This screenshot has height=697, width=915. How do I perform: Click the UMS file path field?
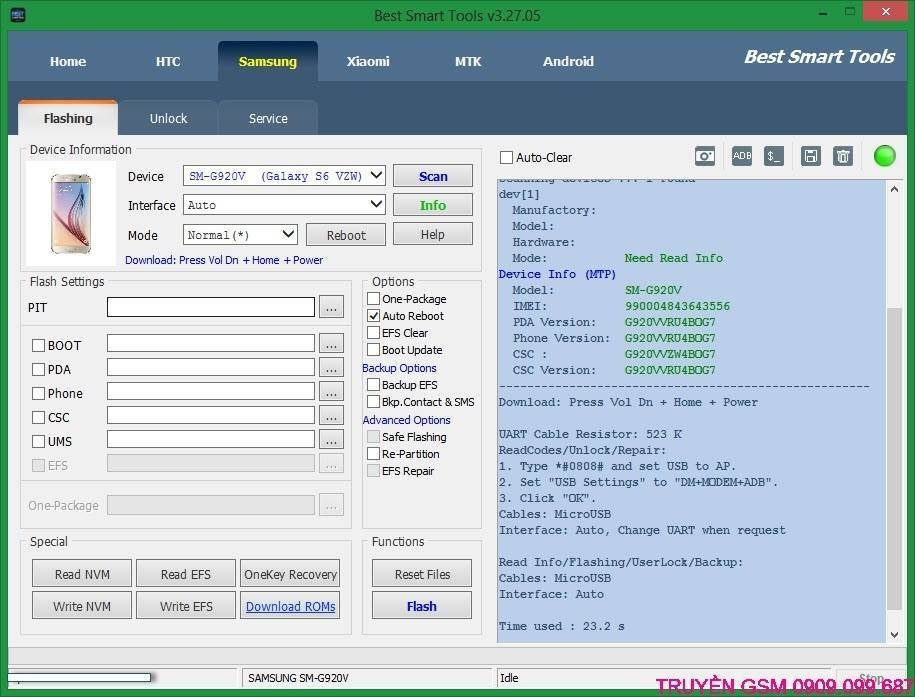click(211, 440)
